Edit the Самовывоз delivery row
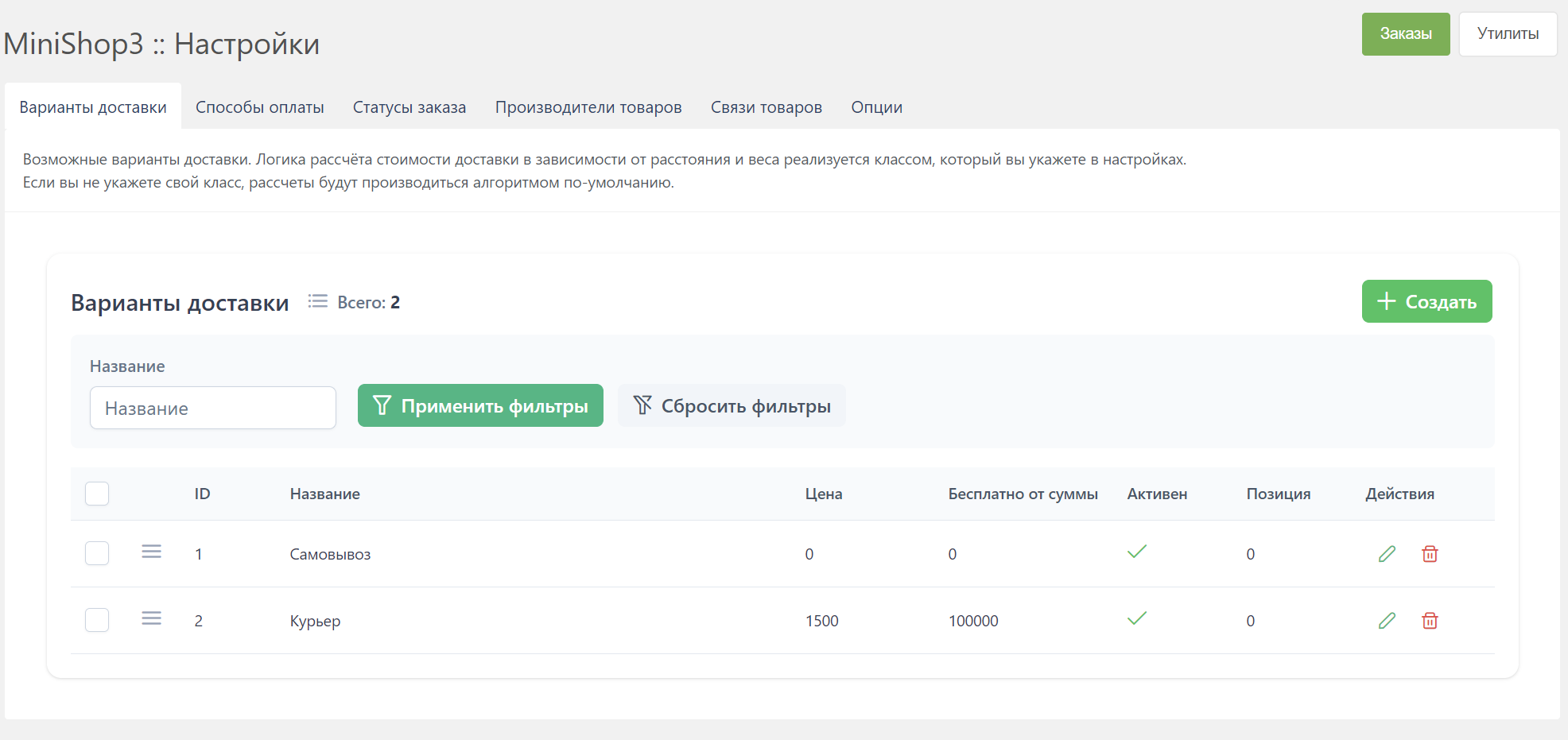Image resolution: width=1568 pixels, height=740 pixels. pos(1387,554)
